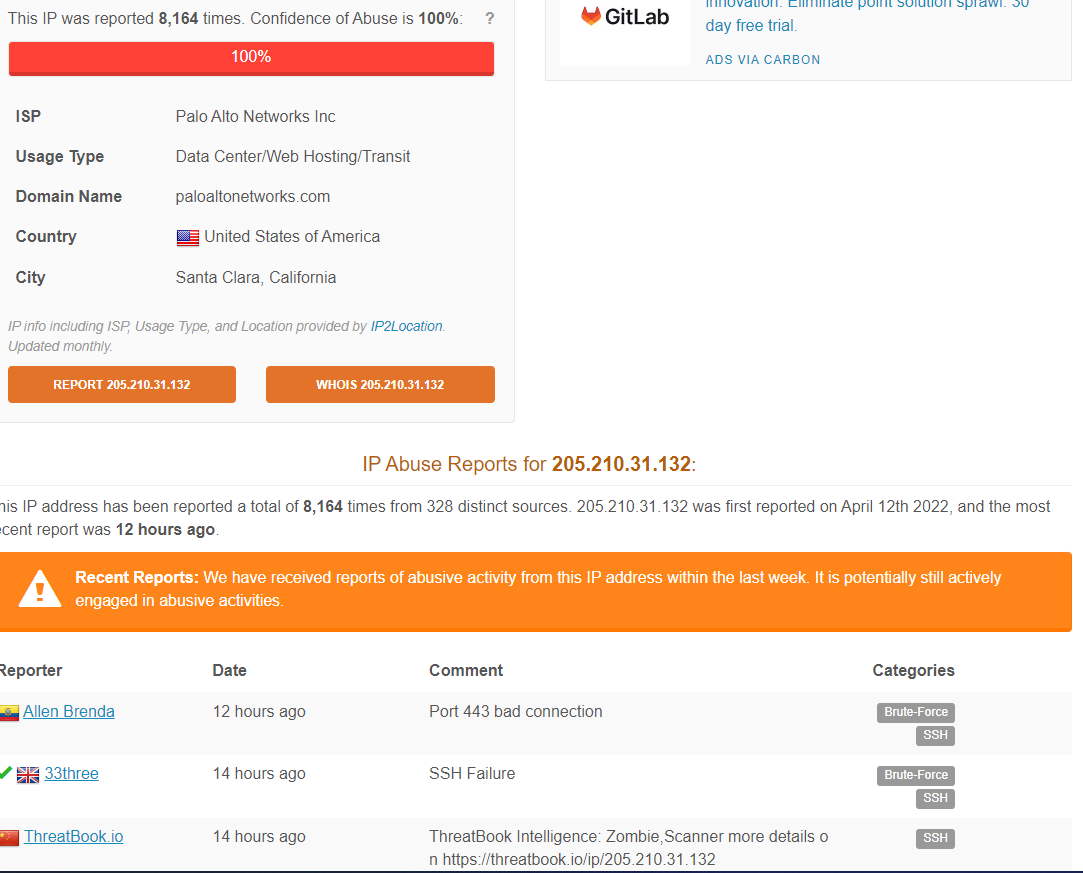The height and width of the screenshot is (873, 1083).
Task: Click the Ecuador flag beside Allen Brenda
Action: pyautogui.click(x=9, y=713)
